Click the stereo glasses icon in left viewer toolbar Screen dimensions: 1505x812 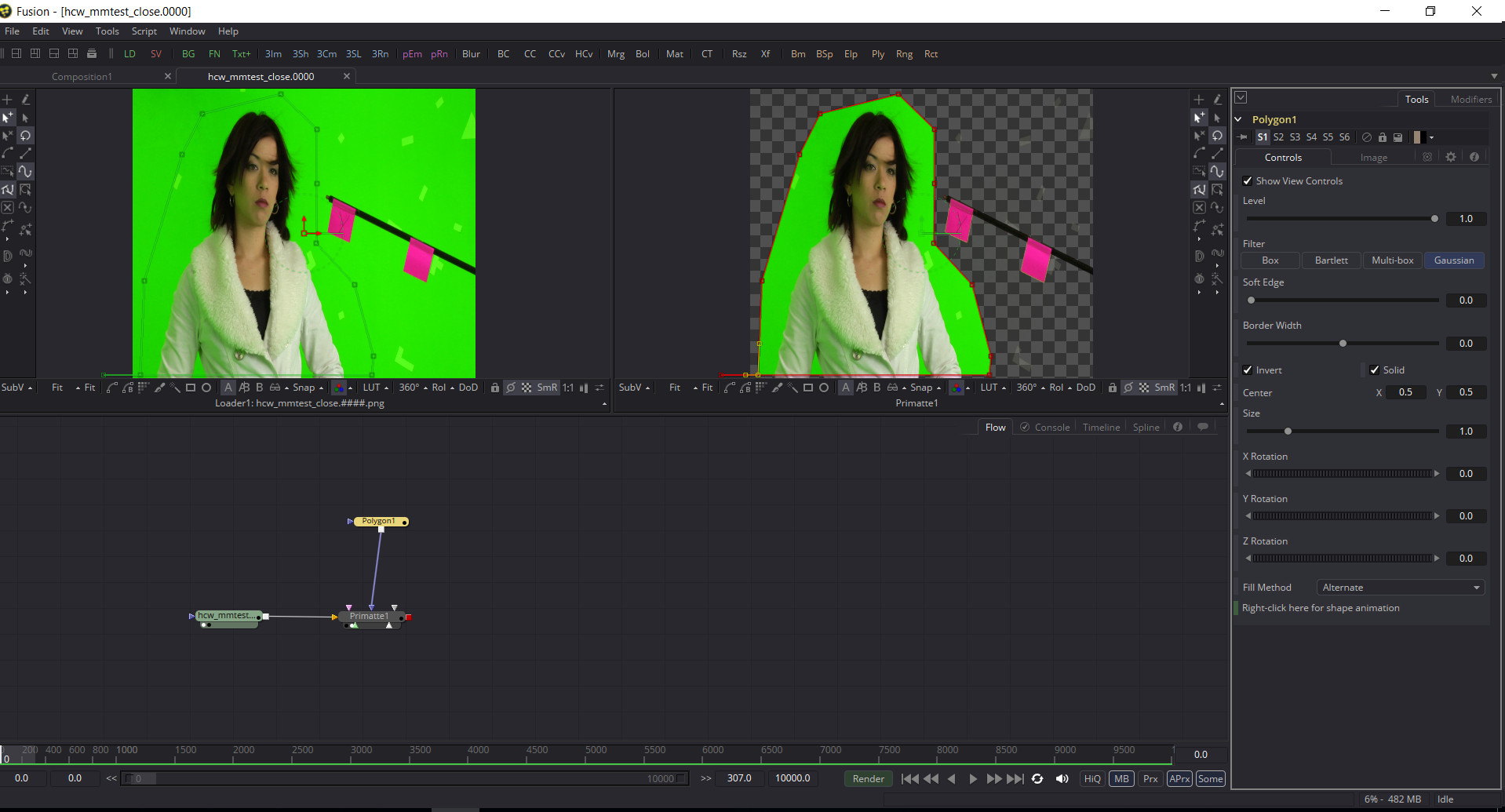pyautogui.click(x=275, y=388)
